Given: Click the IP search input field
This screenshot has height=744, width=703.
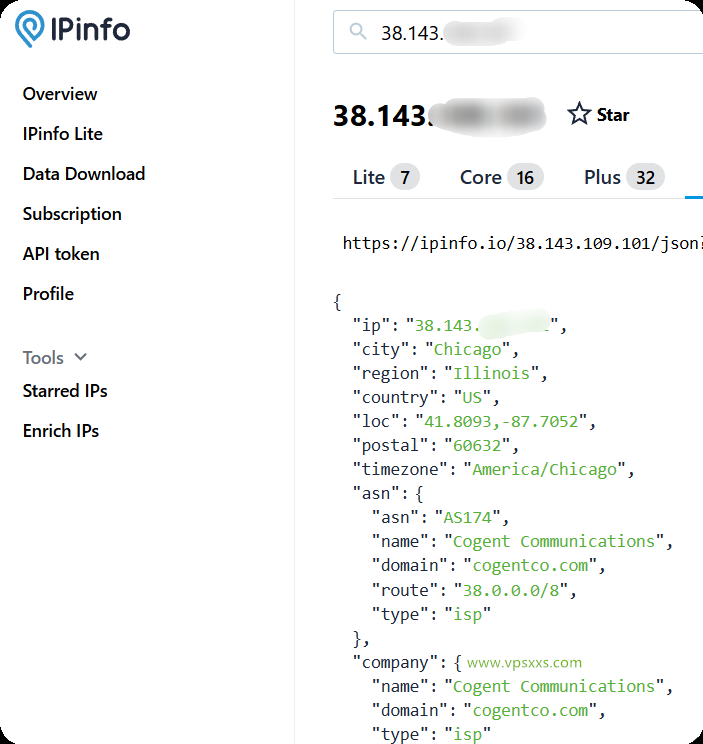Looking at the screenshot, I should tap(518, 32).
